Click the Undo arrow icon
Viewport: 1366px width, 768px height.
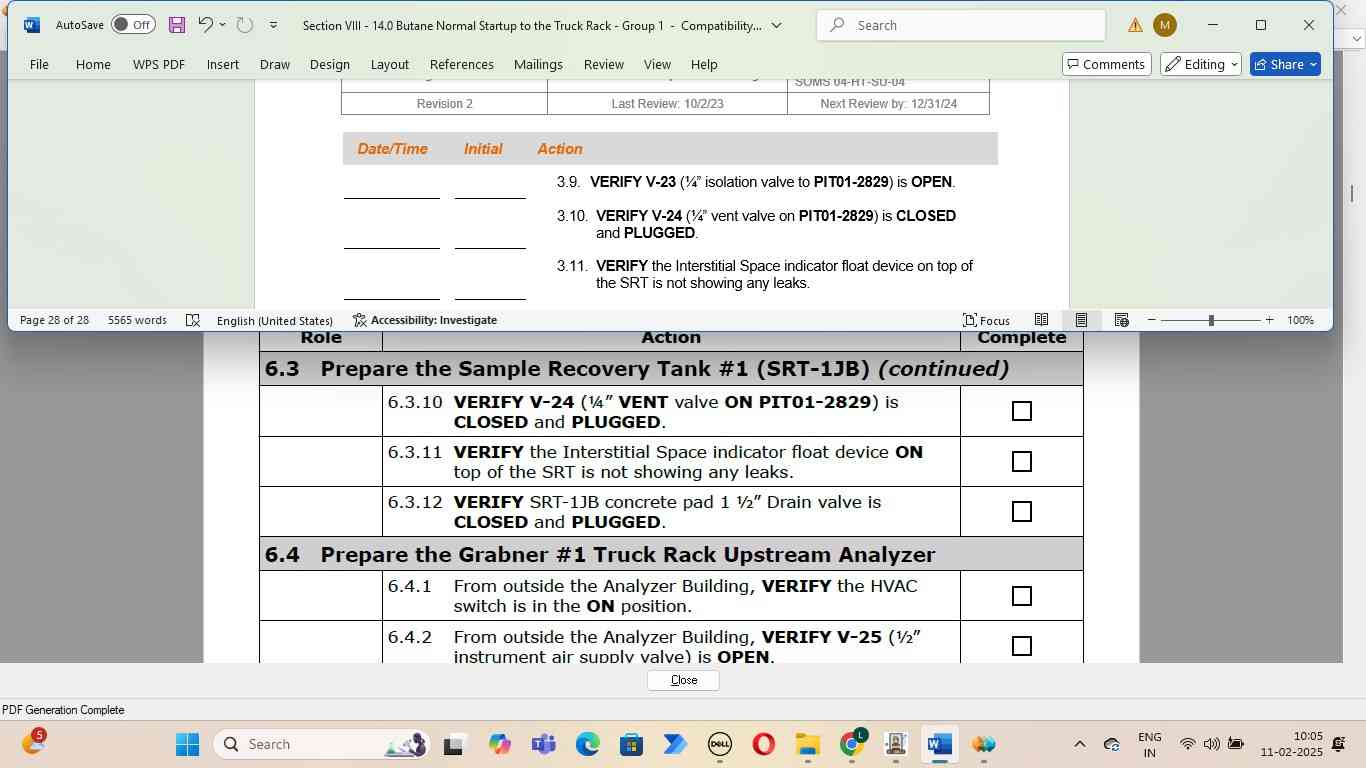coord(205,25)
